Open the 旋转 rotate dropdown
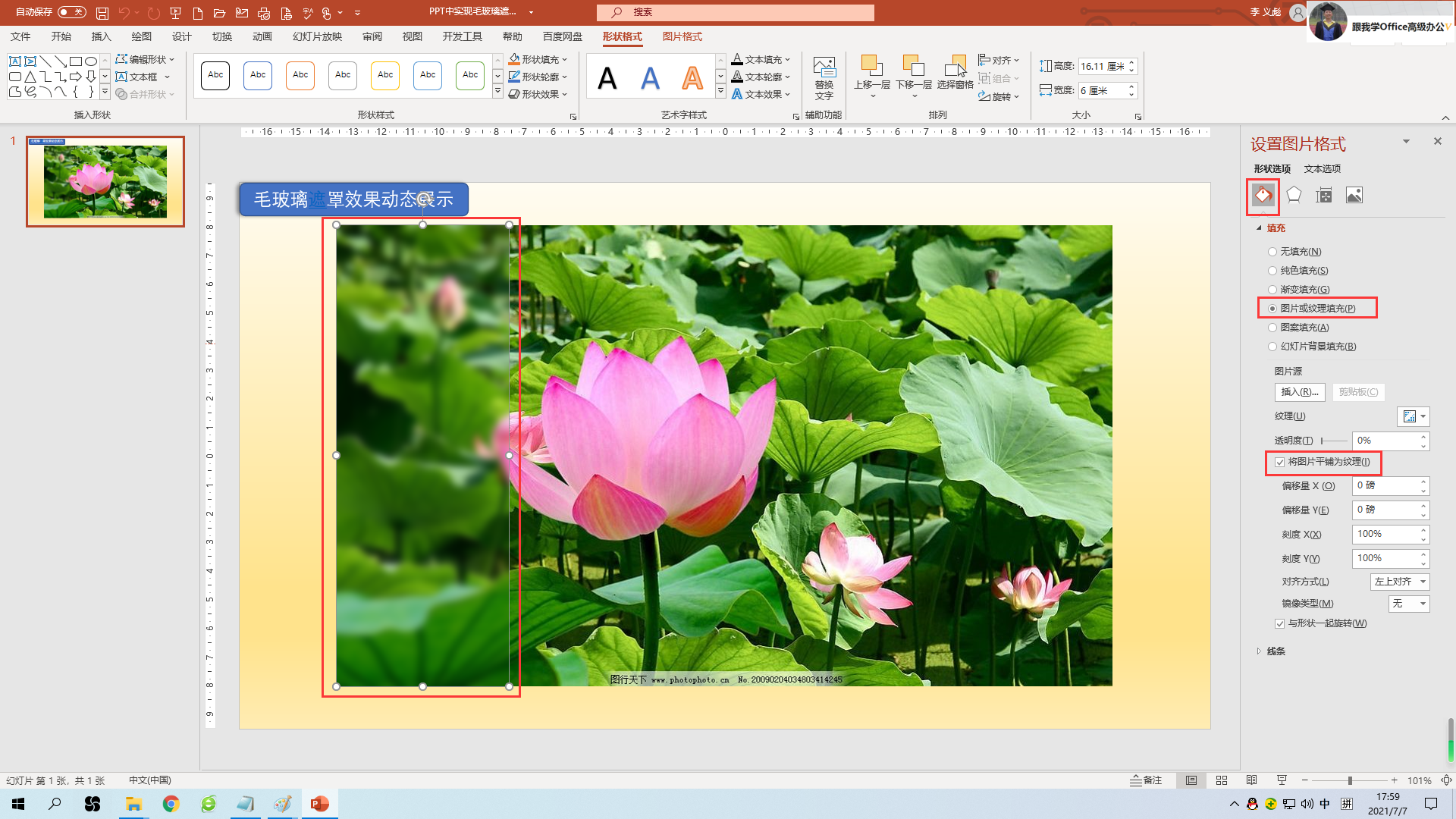 tap(999, 96)
